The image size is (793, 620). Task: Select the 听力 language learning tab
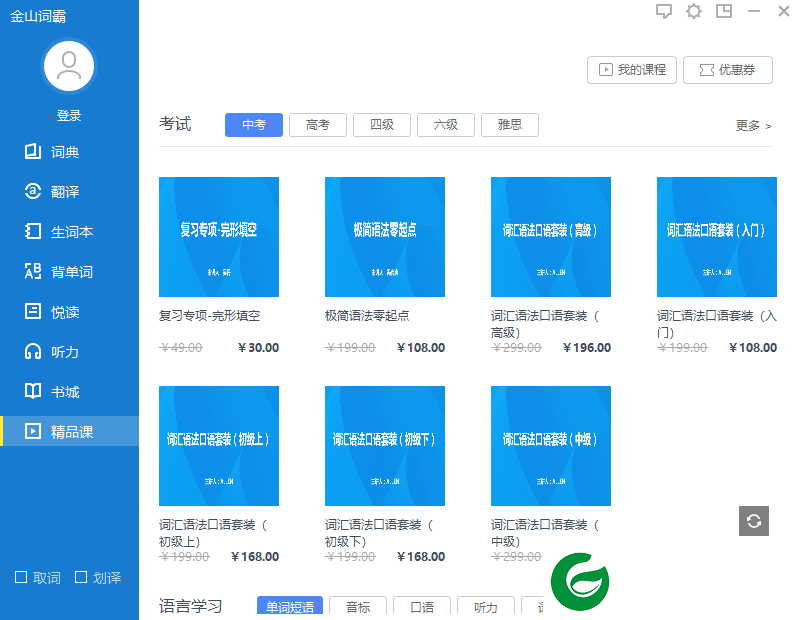[486, 605]
